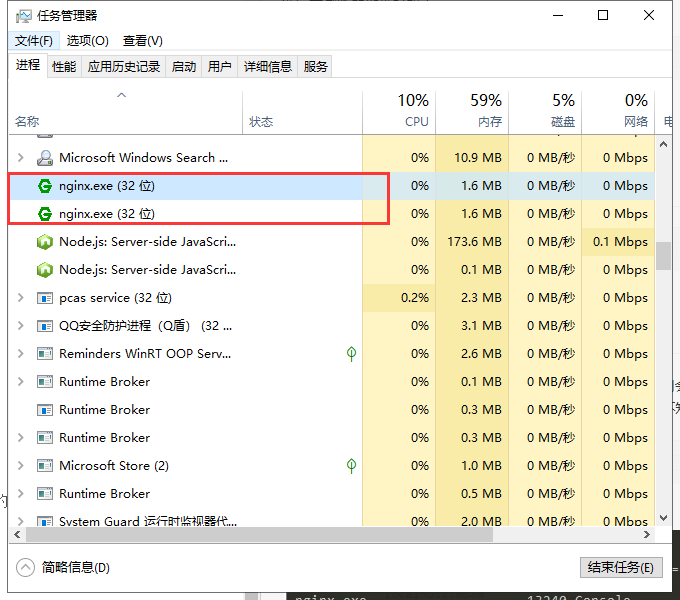680x600 pixels.
Task: Collapse to 简略信息 using the circle arrow icon
Action: click(x=25, y=567)
